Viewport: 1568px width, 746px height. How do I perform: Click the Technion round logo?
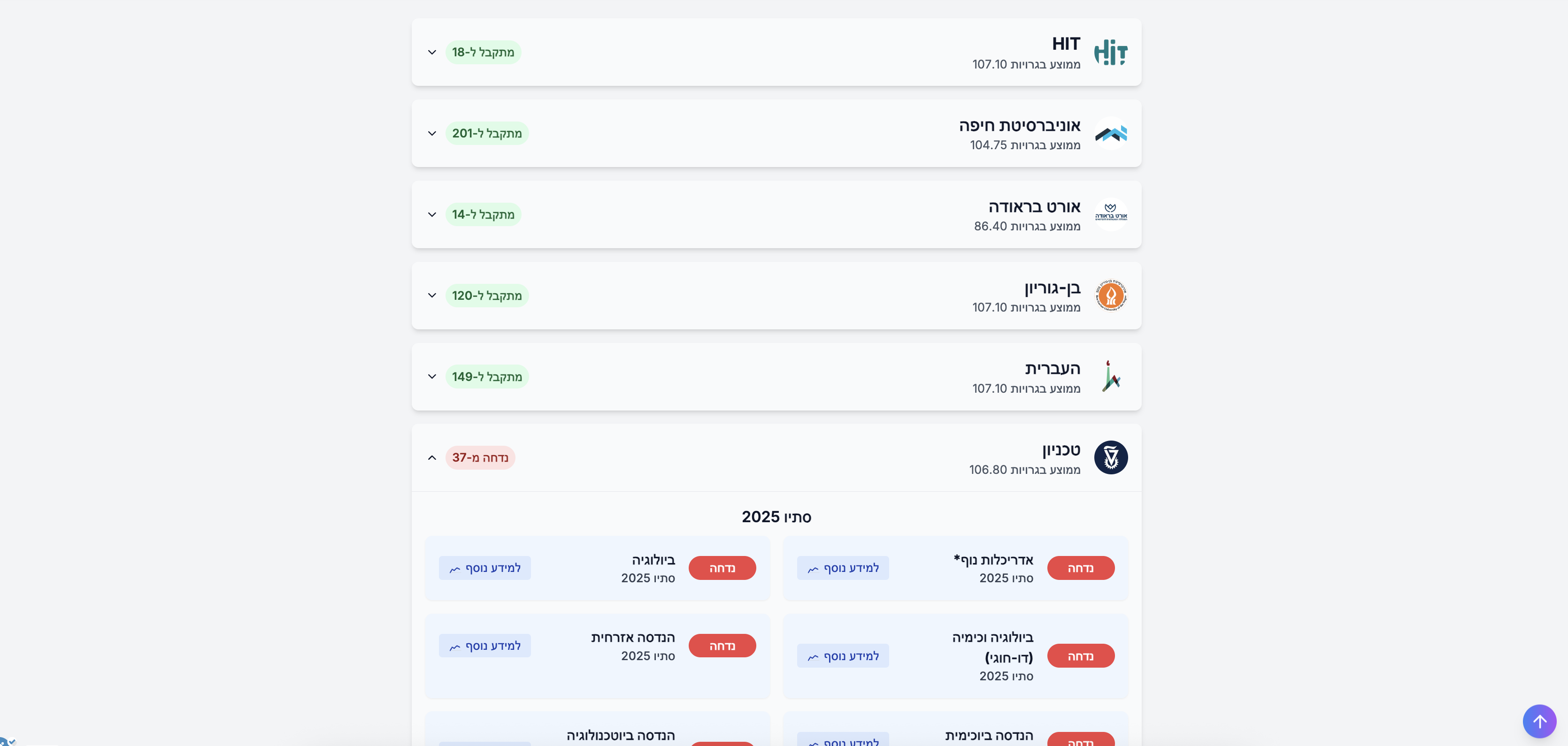point(1111,457)
